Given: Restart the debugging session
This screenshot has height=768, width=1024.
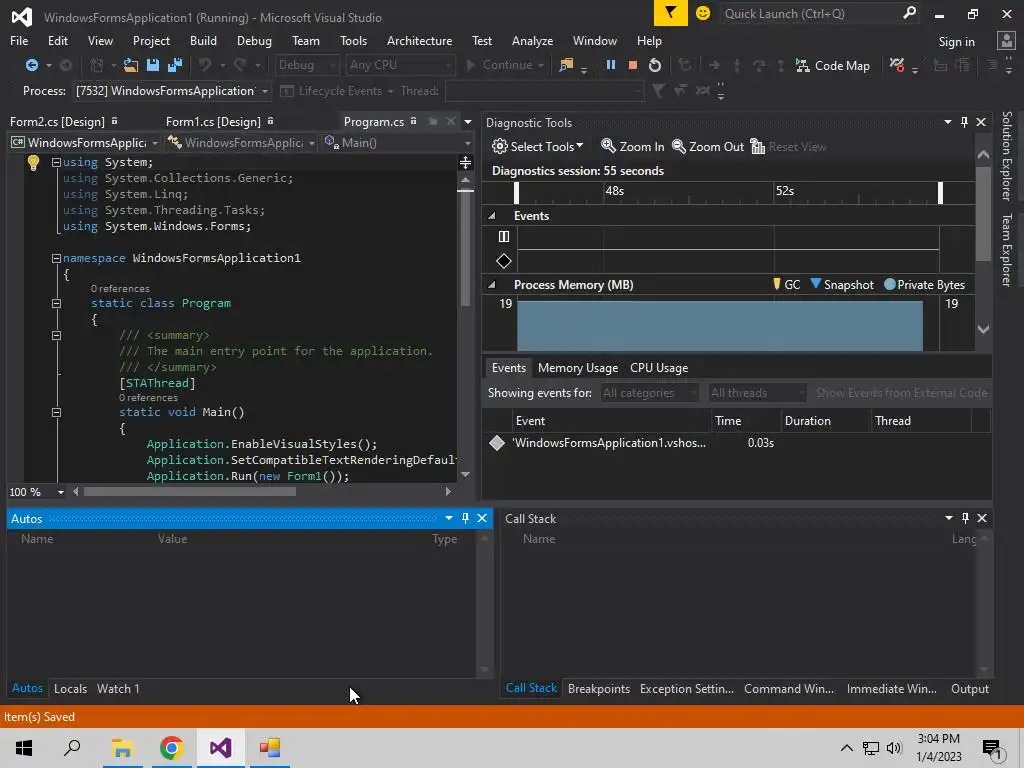Looking at the screenshot, I should coord(654,65).
